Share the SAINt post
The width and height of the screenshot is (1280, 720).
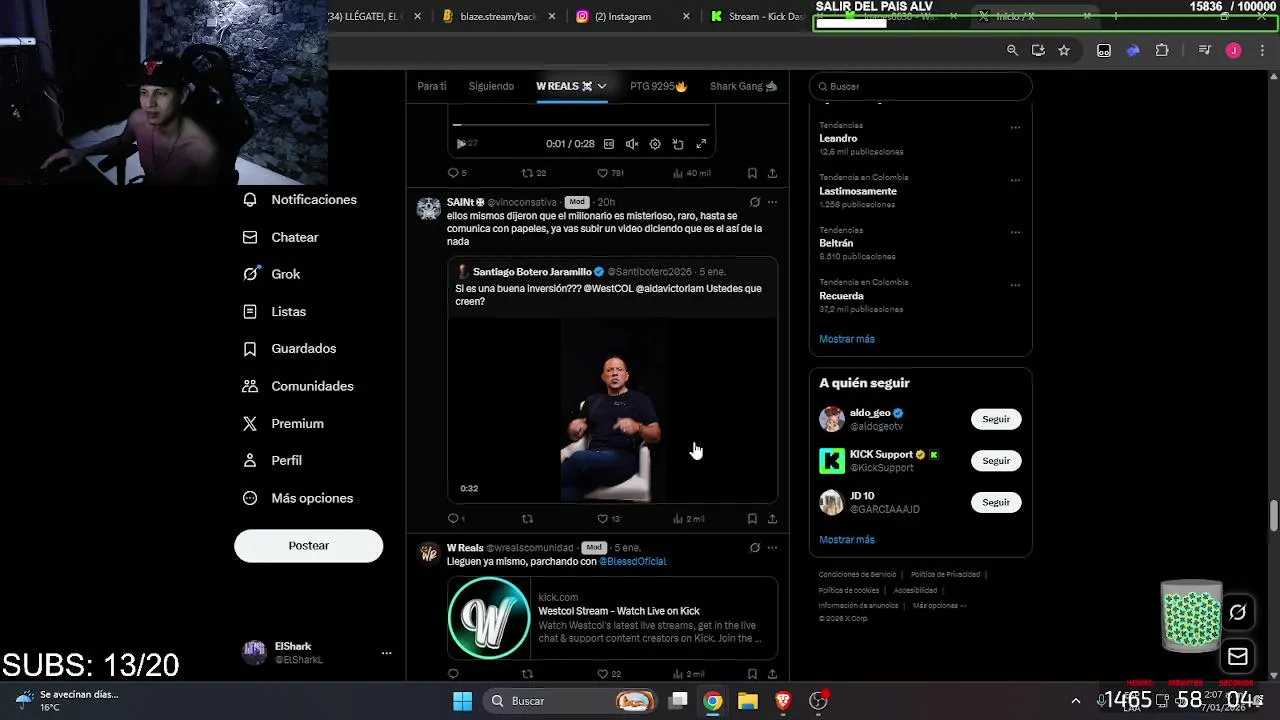coord(772,519)
